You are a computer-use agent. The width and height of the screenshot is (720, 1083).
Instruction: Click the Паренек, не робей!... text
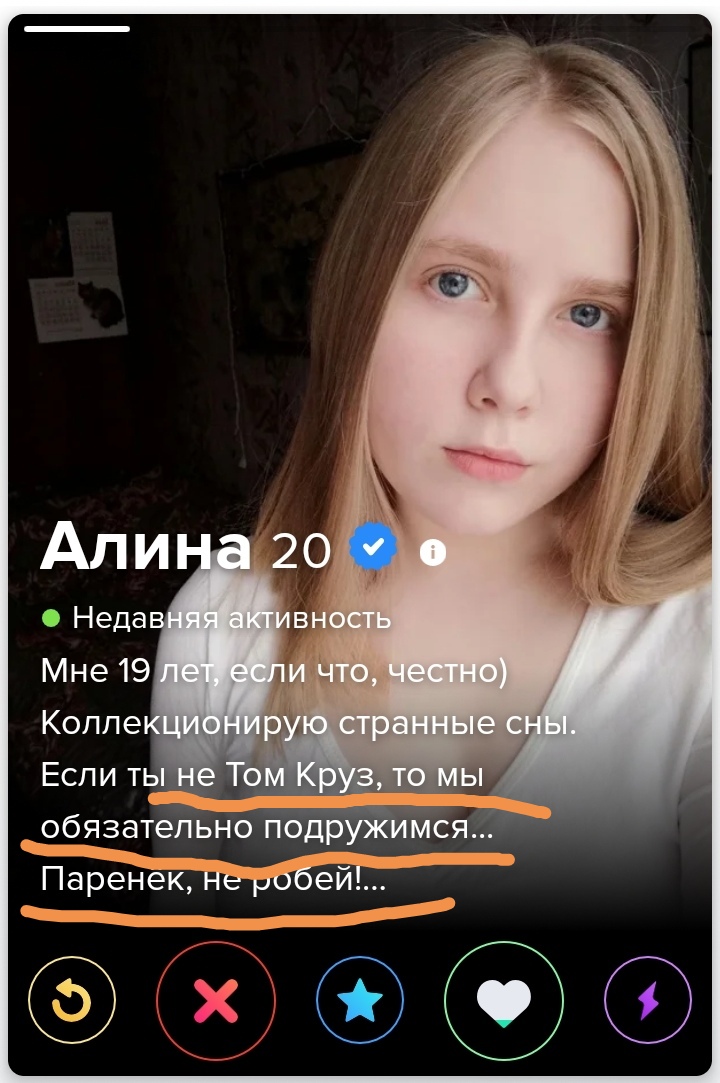[214, 879]
